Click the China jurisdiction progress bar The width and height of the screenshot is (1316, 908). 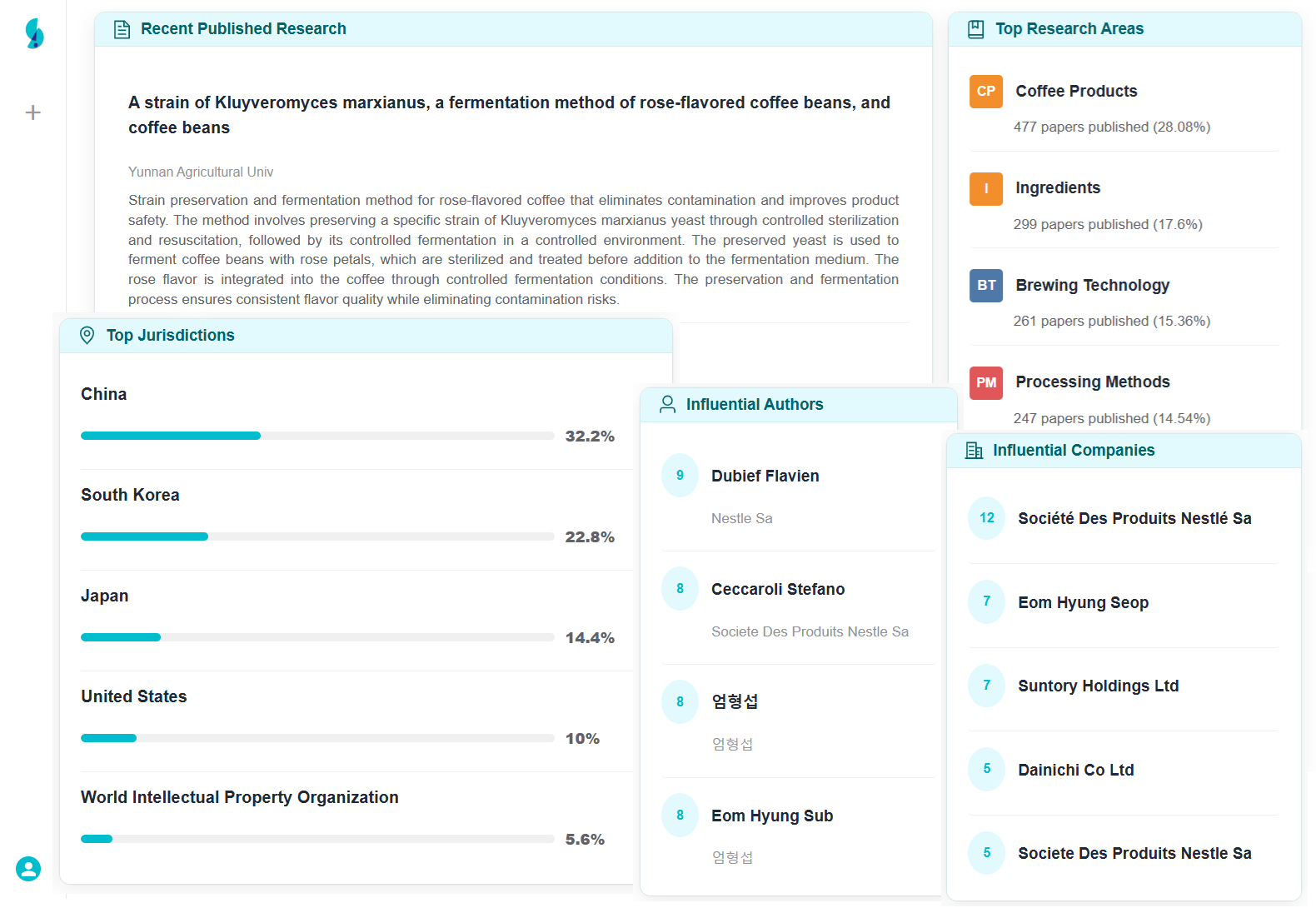point(317,436)
